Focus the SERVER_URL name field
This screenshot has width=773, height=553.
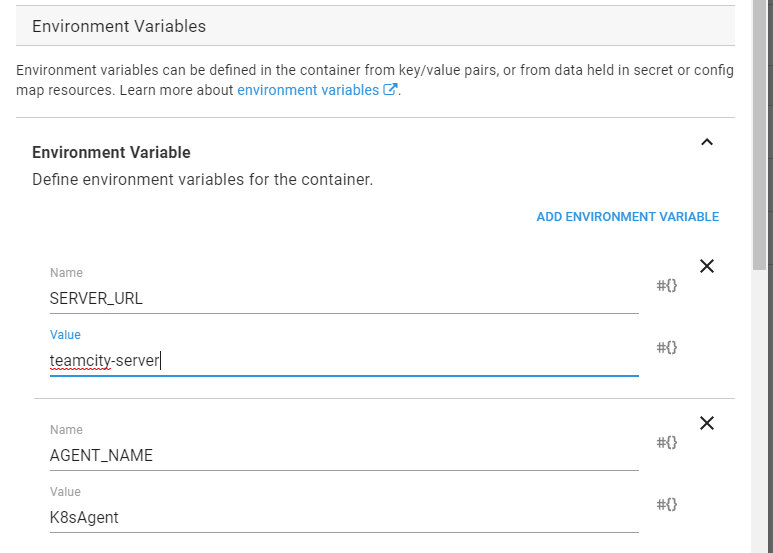[x=343, y=298]
